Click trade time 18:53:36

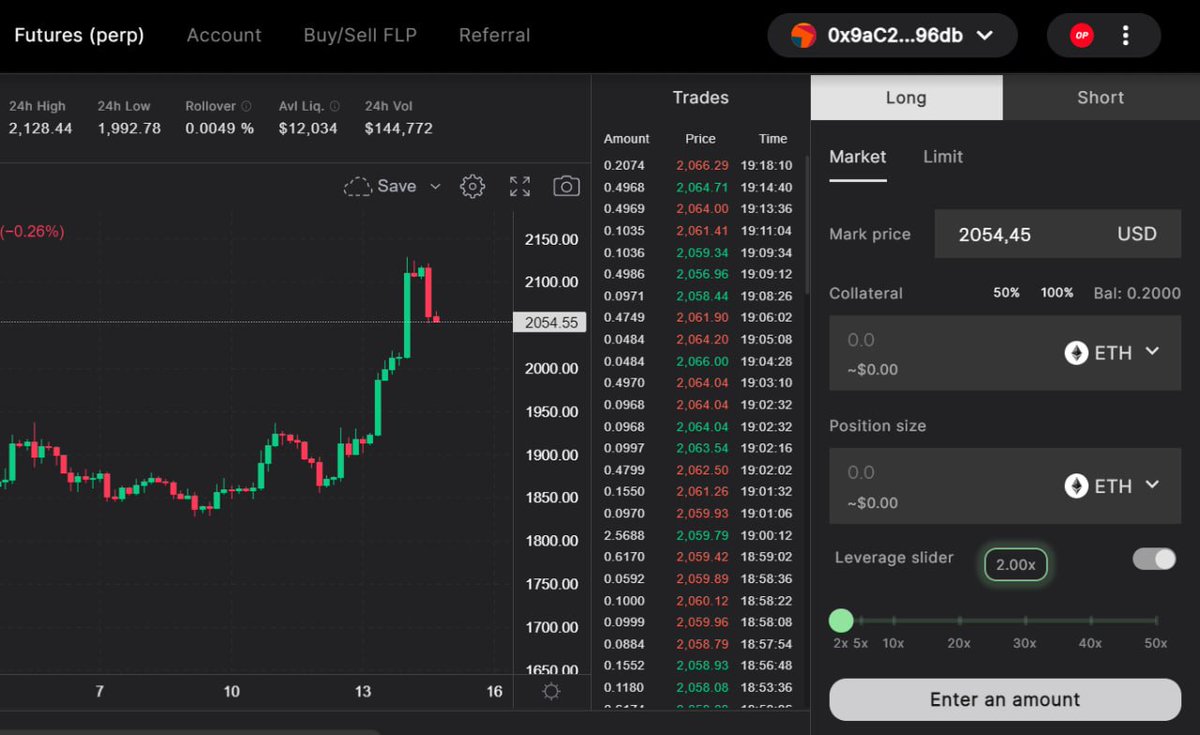766,687
